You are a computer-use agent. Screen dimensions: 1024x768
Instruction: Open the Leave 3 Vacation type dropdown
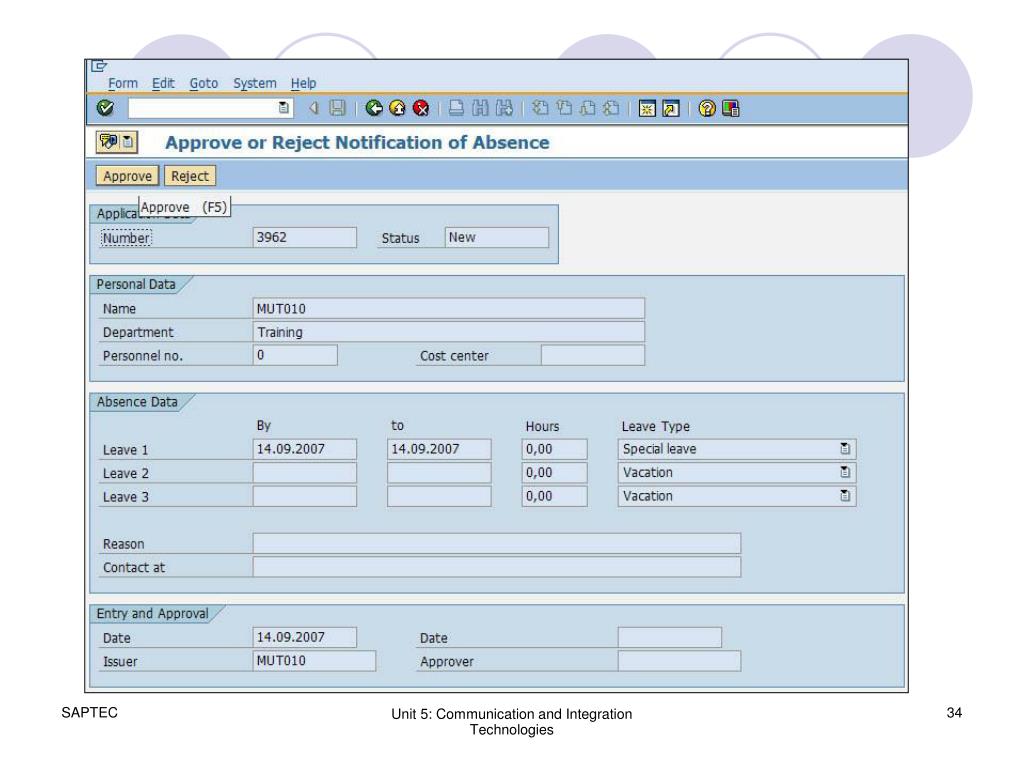tap(845, 496)
